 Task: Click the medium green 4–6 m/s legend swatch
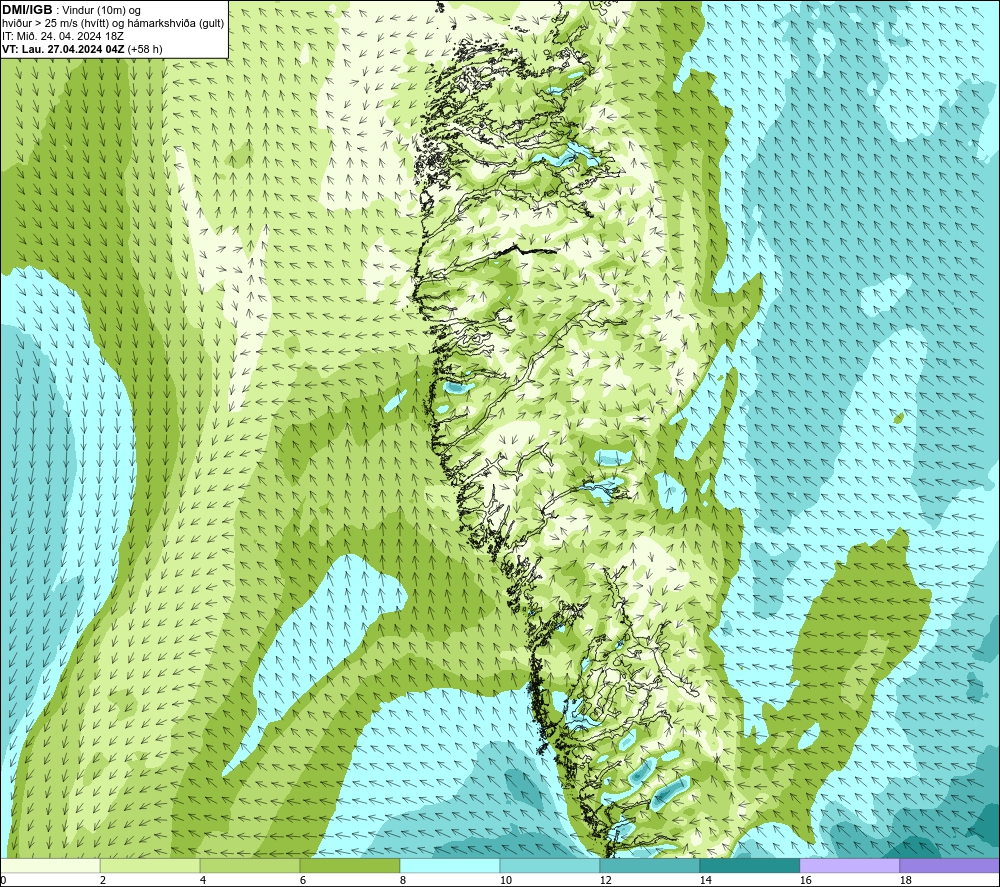[x=250, y=865]
